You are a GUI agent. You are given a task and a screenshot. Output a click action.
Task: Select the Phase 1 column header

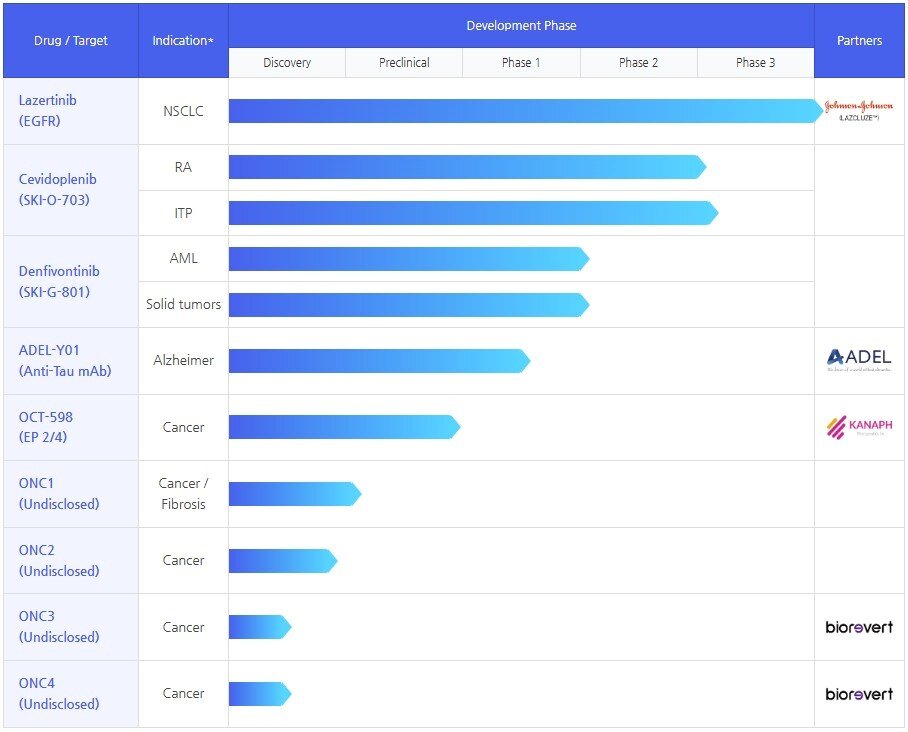[x=521, y=63]
